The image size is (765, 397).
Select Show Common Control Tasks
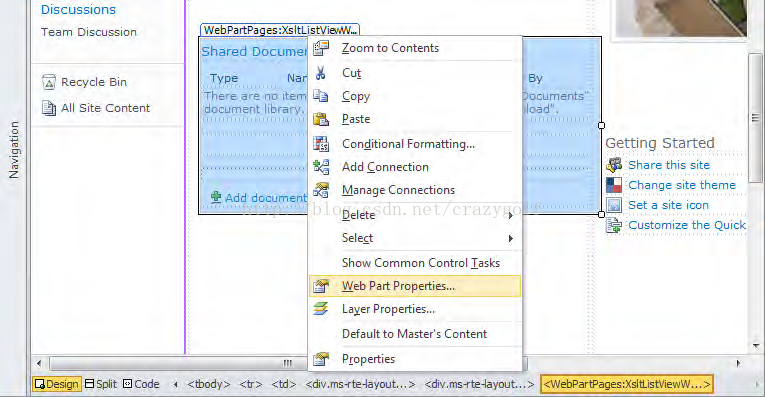click(415, 263)
